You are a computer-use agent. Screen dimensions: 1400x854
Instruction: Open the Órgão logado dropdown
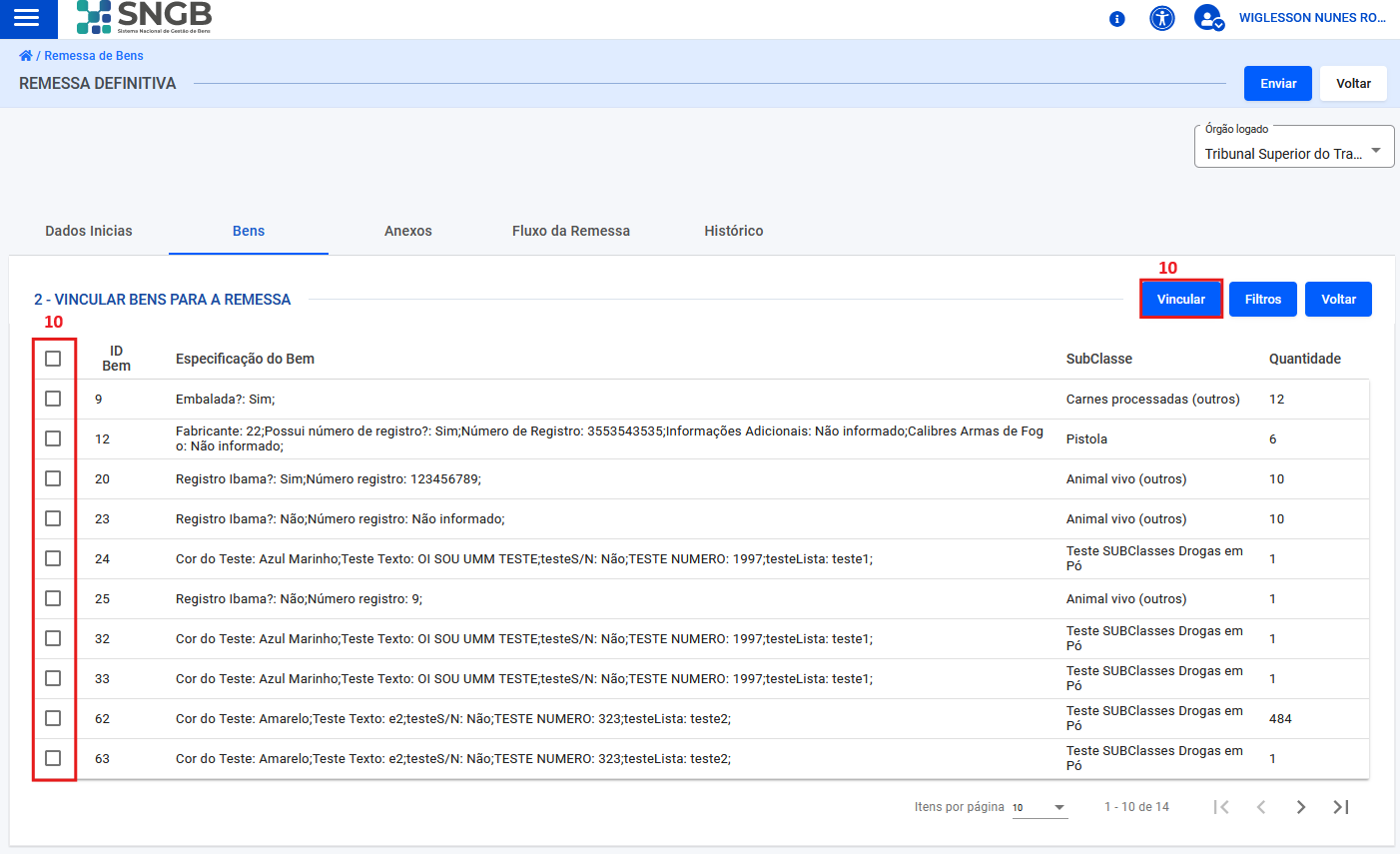click(x=1294, y=147)
